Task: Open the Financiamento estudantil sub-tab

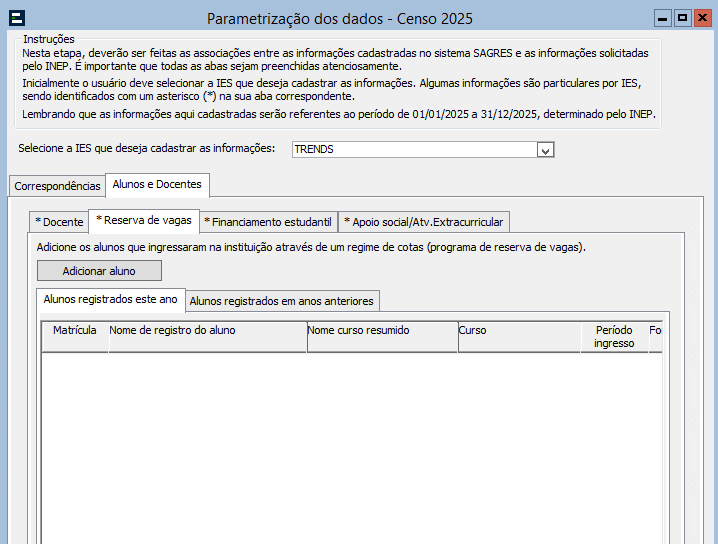Action: click(269, 222)
